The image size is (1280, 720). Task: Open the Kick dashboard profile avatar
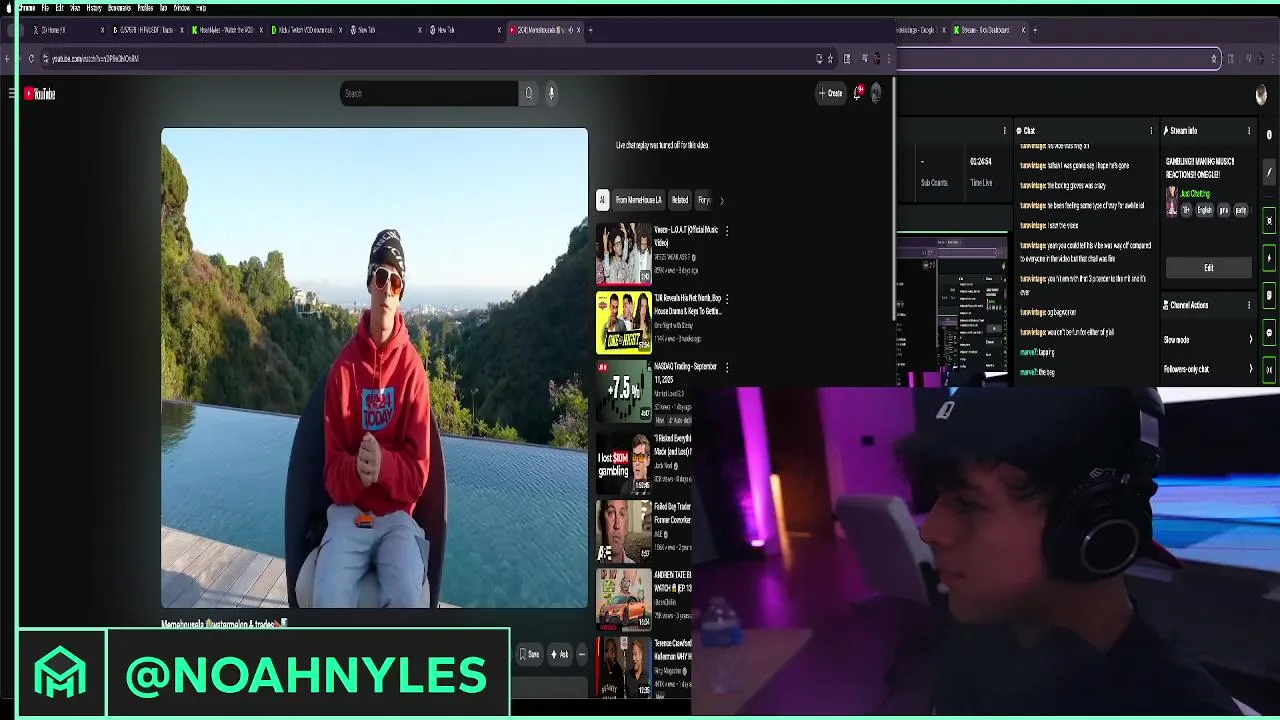[1261, 95]
